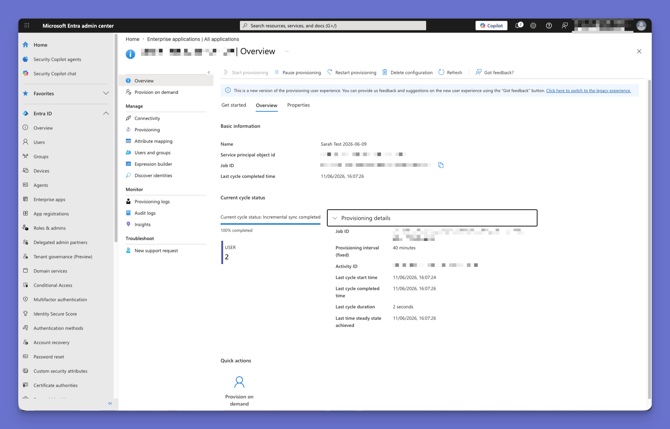Image resolution: width=670 pixels, height=429 pixels.
Task: Open Certificate authorities
Action: [56, 385]
